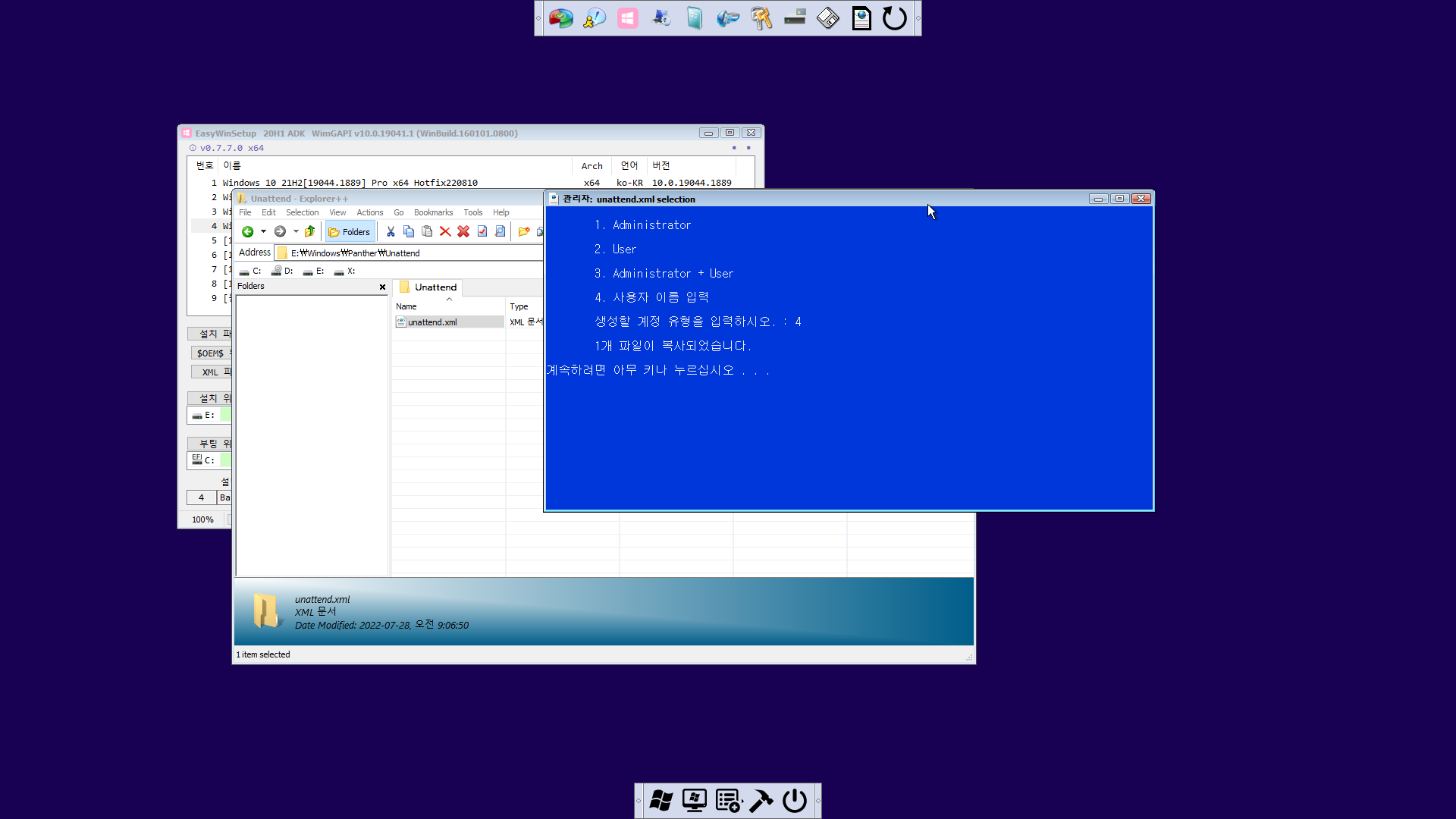
Task: Open the keys password tool in top dock
Action: (x=761, y=18)
